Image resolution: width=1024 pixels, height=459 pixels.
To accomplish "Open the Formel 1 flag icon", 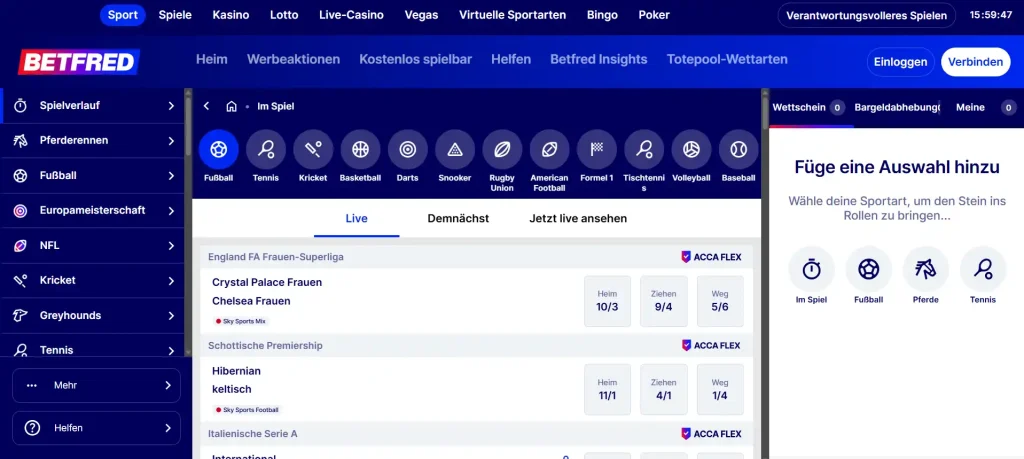I will tap(597, 150).
